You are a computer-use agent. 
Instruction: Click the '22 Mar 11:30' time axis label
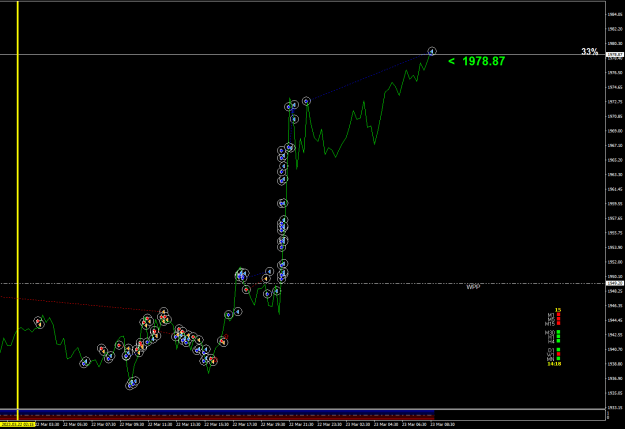160,425
